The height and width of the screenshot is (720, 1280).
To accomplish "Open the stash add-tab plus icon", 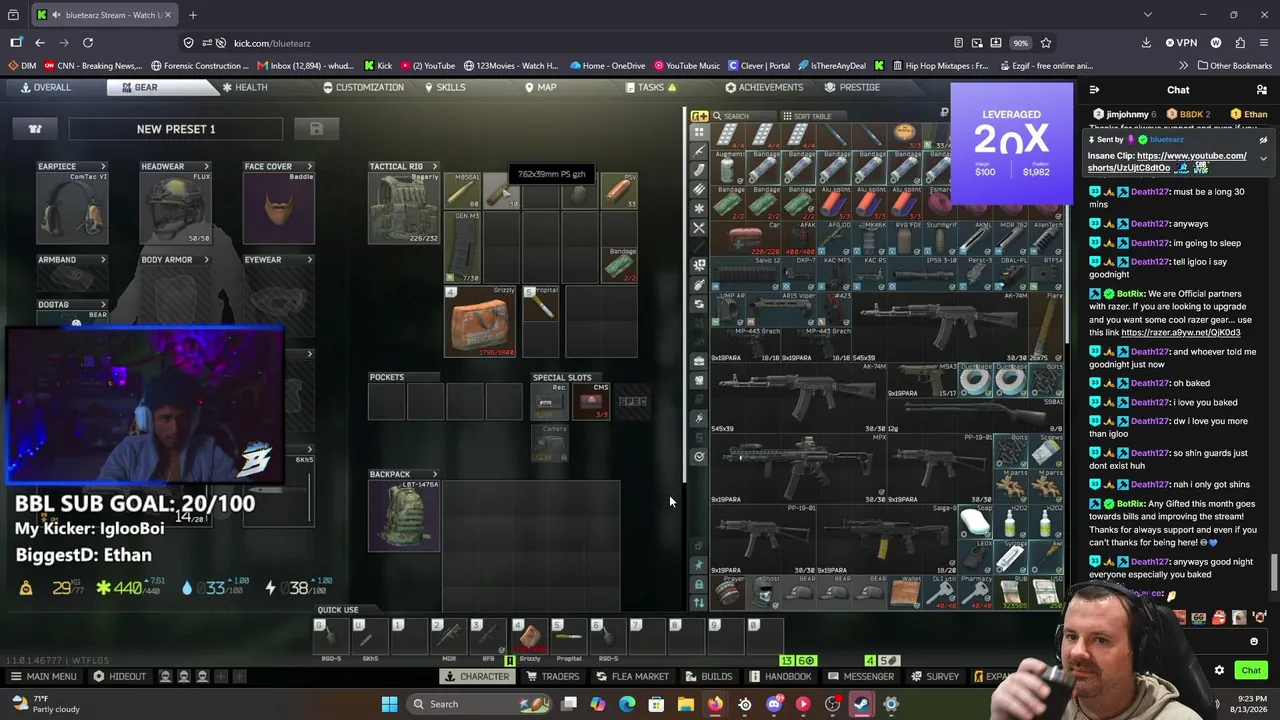I will click(700, 116).
